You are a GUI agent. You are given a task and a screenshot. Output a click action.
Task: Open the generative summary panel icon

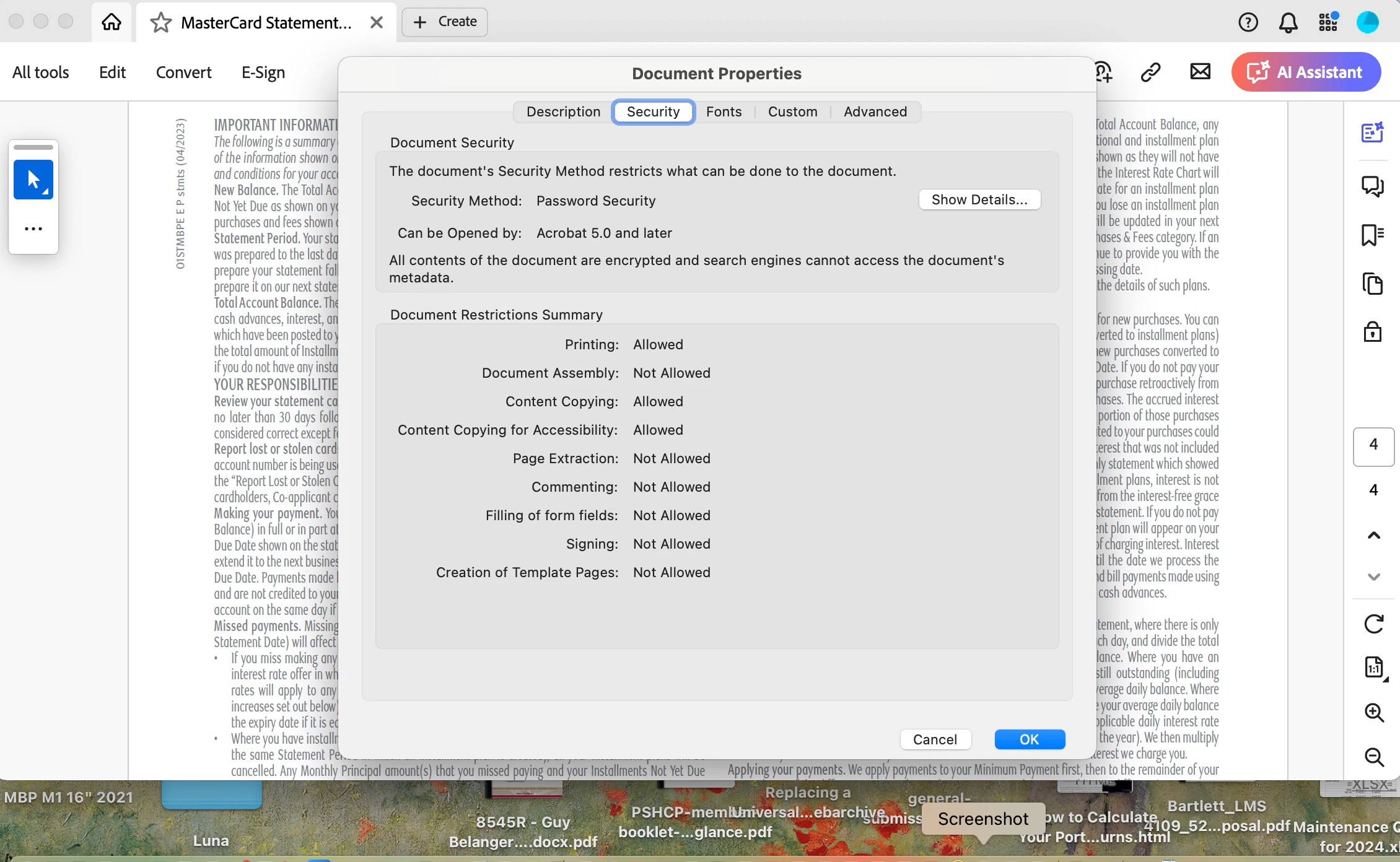coord(1373,132)
